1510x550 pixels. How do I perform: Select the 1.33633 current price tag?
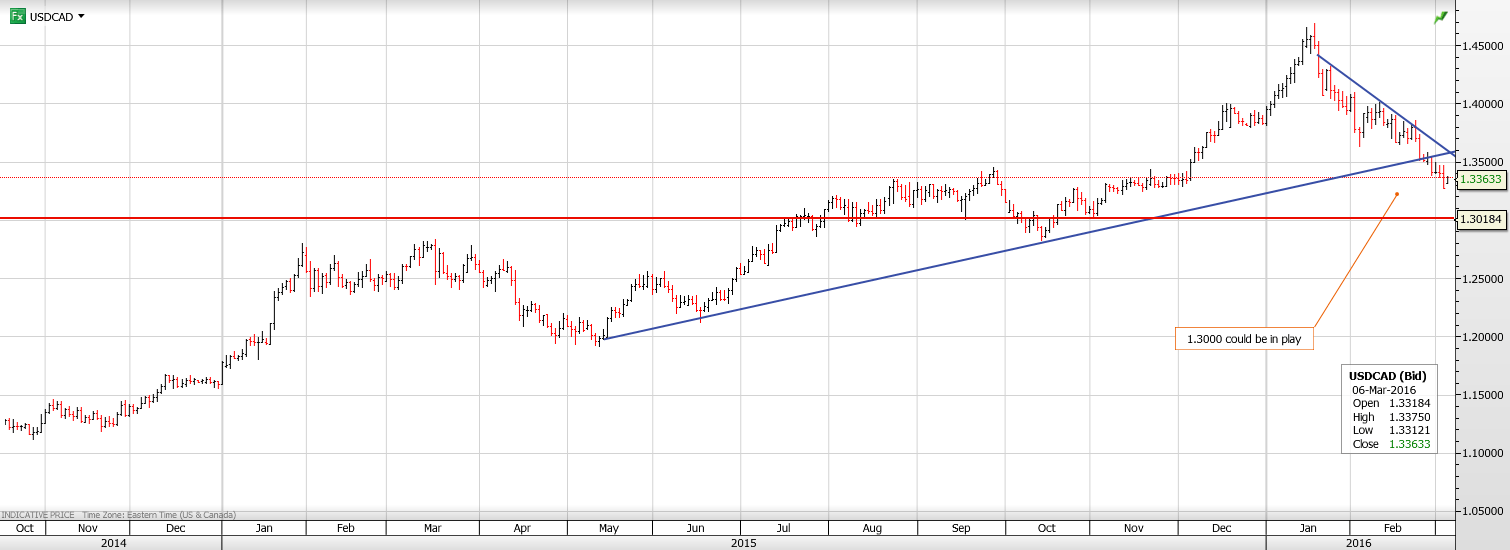click(1481, 179)
